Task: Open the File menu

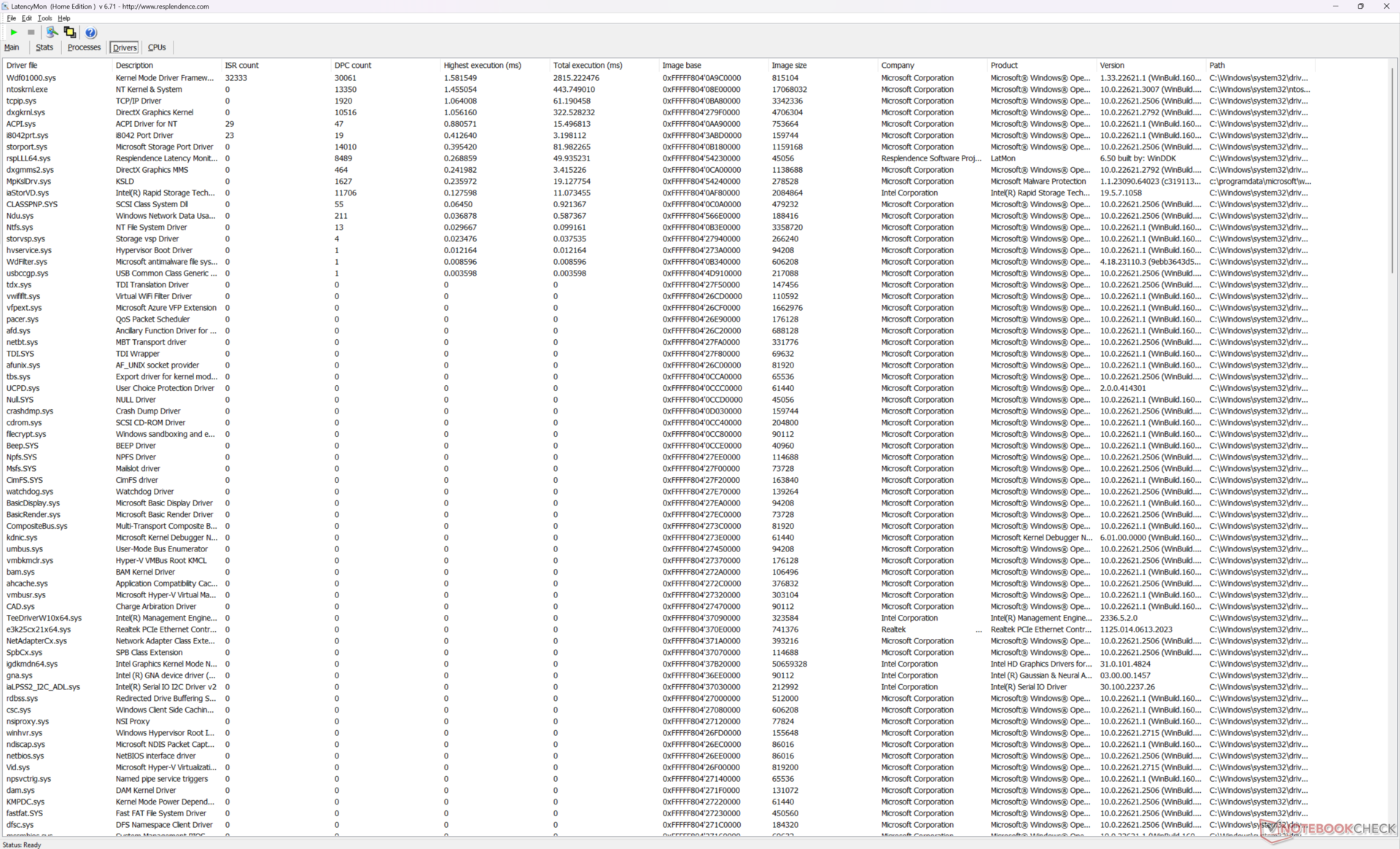Action: coord(11,18)
